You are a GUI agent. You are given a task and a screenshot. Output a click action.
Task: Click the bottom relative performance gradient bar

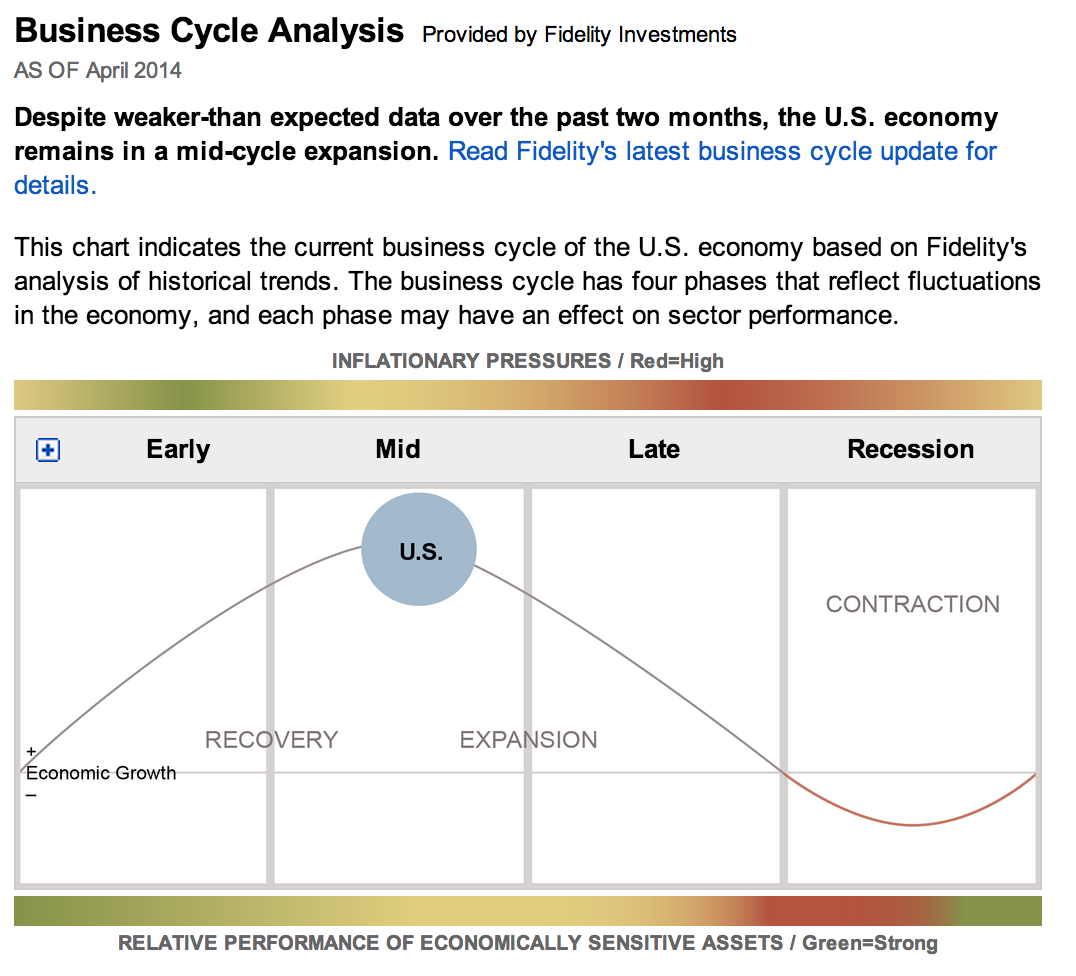528,911
